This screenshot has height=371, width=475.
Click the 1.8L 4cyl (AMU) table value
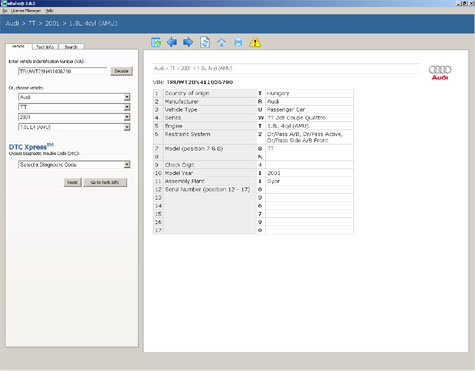(x=288, y=126)
